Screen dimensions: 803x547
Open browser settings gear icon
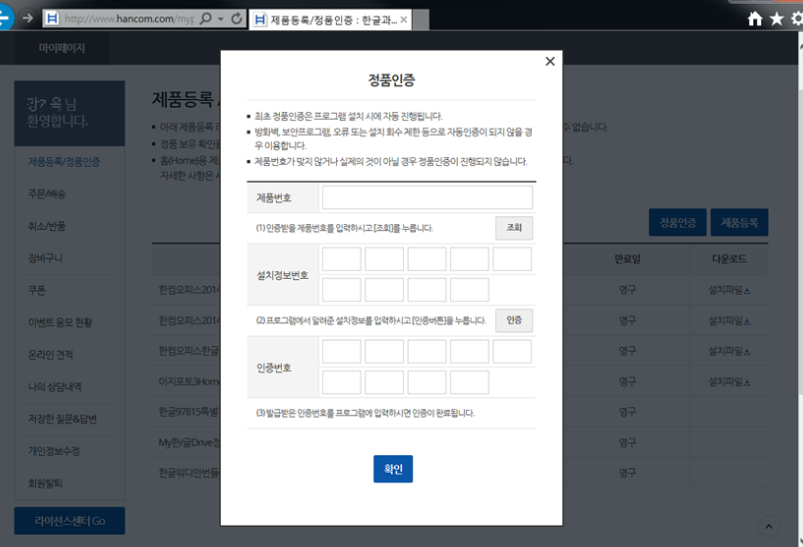[x=797, y=19]
